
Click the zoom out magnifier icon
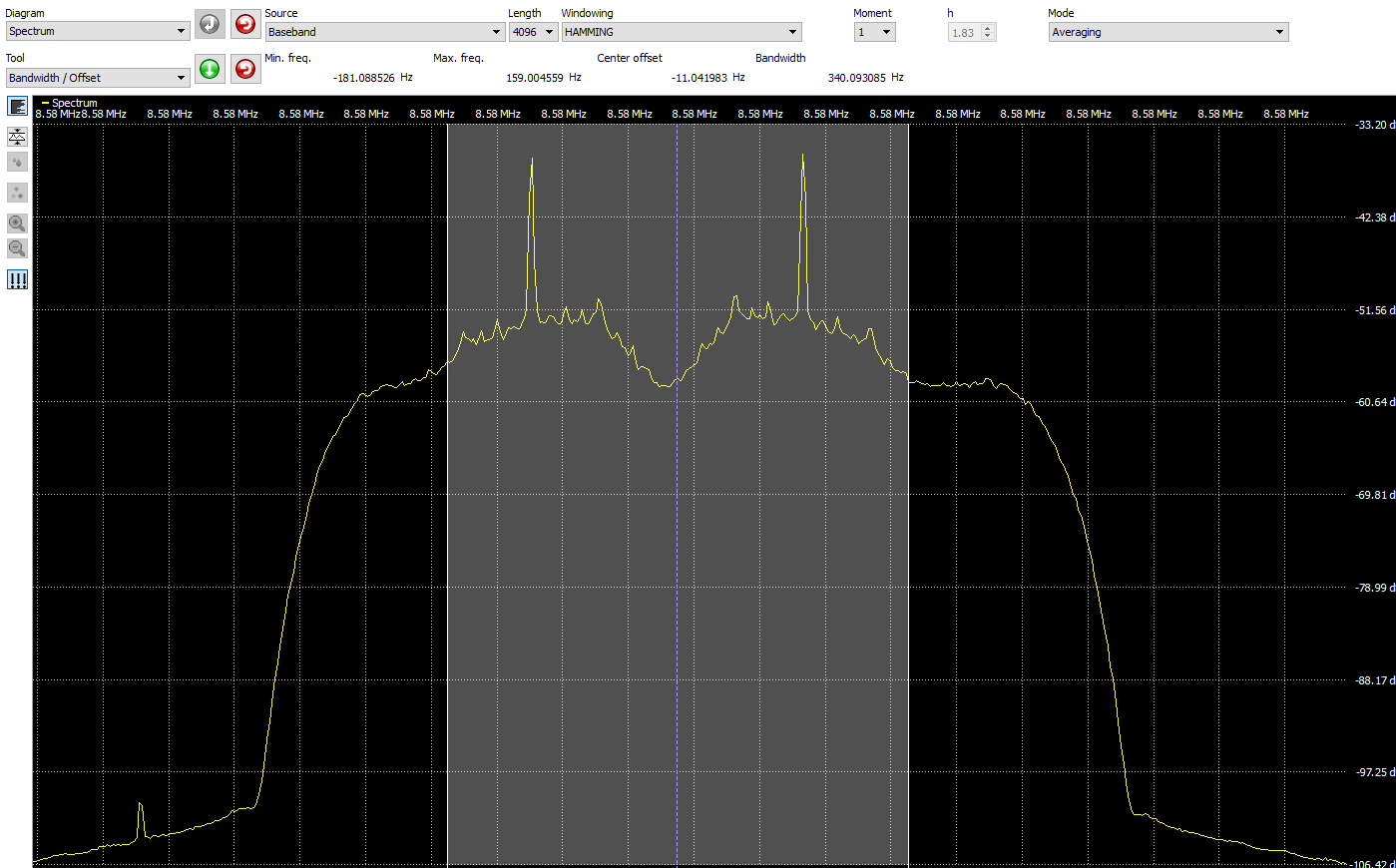[x=17, y=248]
